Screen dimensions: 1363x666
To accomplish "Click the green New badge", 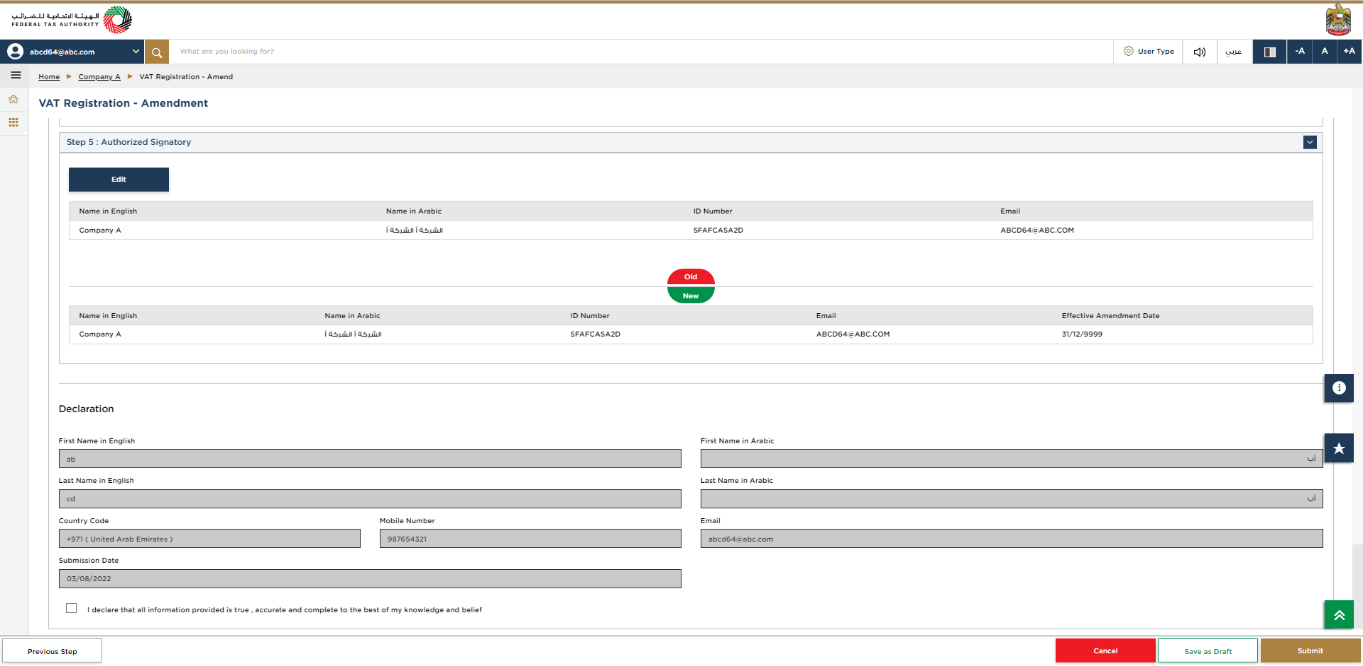I will (690, 295).
